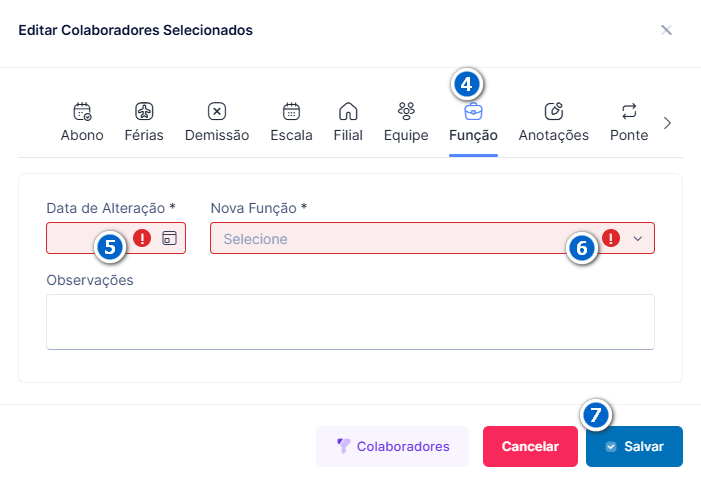Switch to the Equipe tab label

406,135
